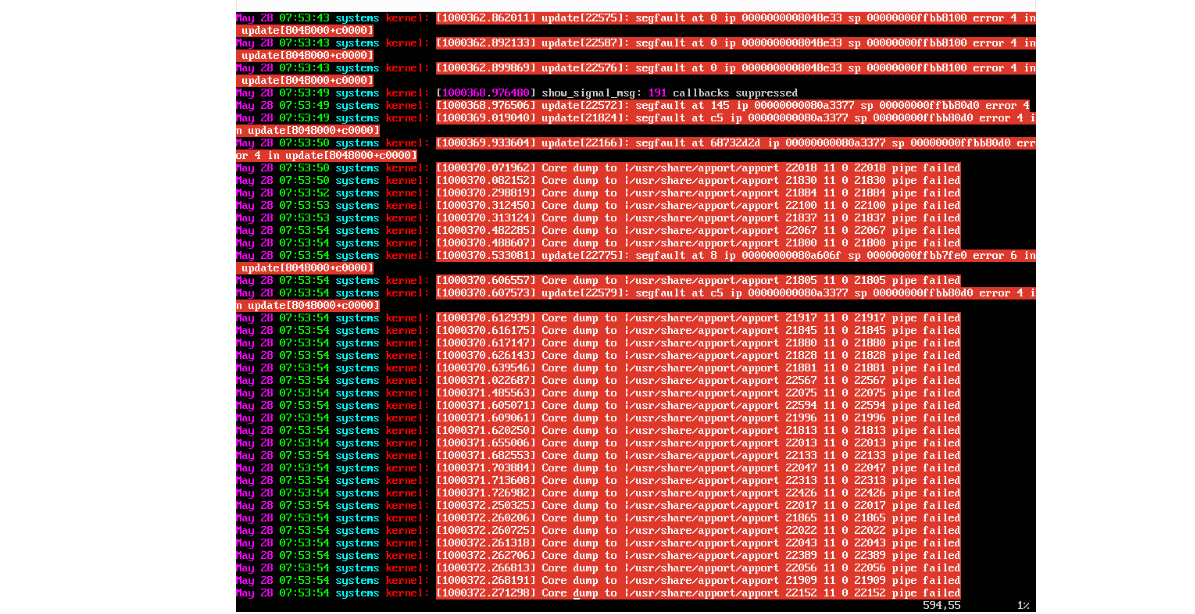
Task: Click the kernel timestamp [1000371.609061]
Action: (486, 418)
